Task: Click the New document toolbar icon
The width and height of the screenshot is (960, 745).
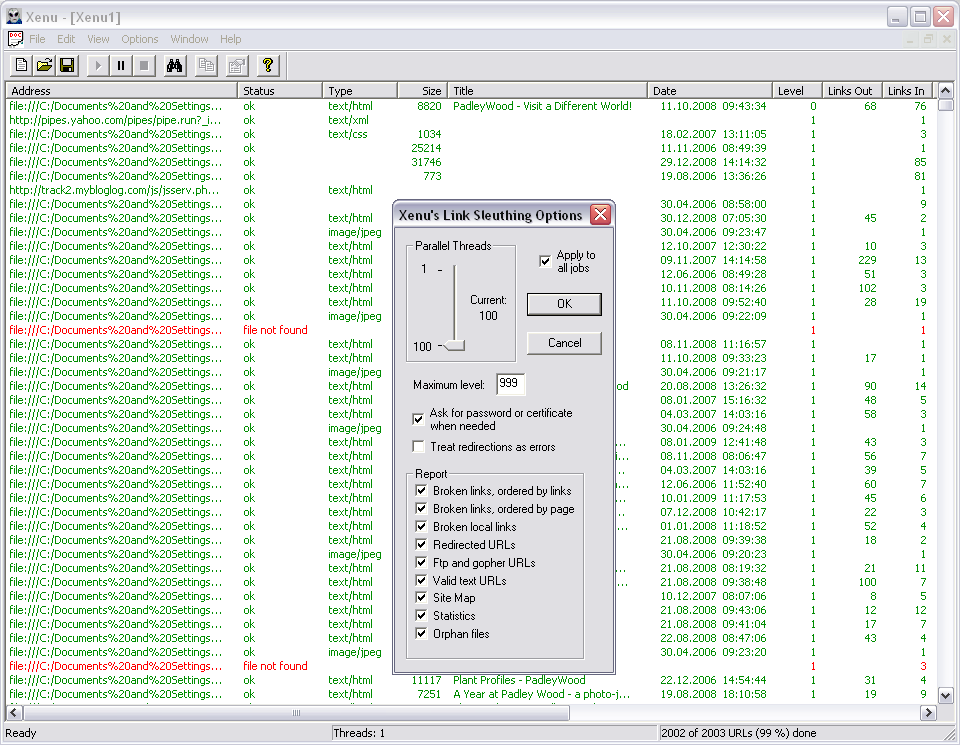Action: pyautogui.click(x=21, y=66)
